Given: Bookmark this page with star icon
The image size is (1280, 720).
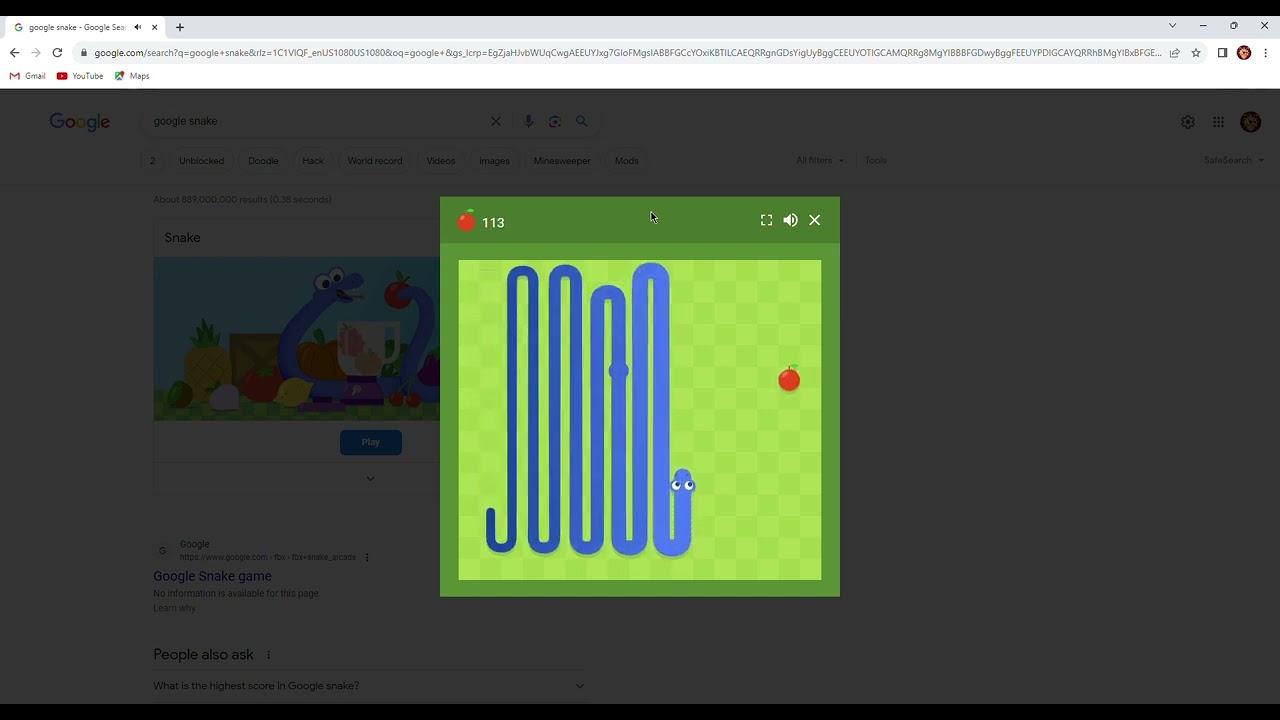Looking at the screenshot, I should (x=1196, y=53).
